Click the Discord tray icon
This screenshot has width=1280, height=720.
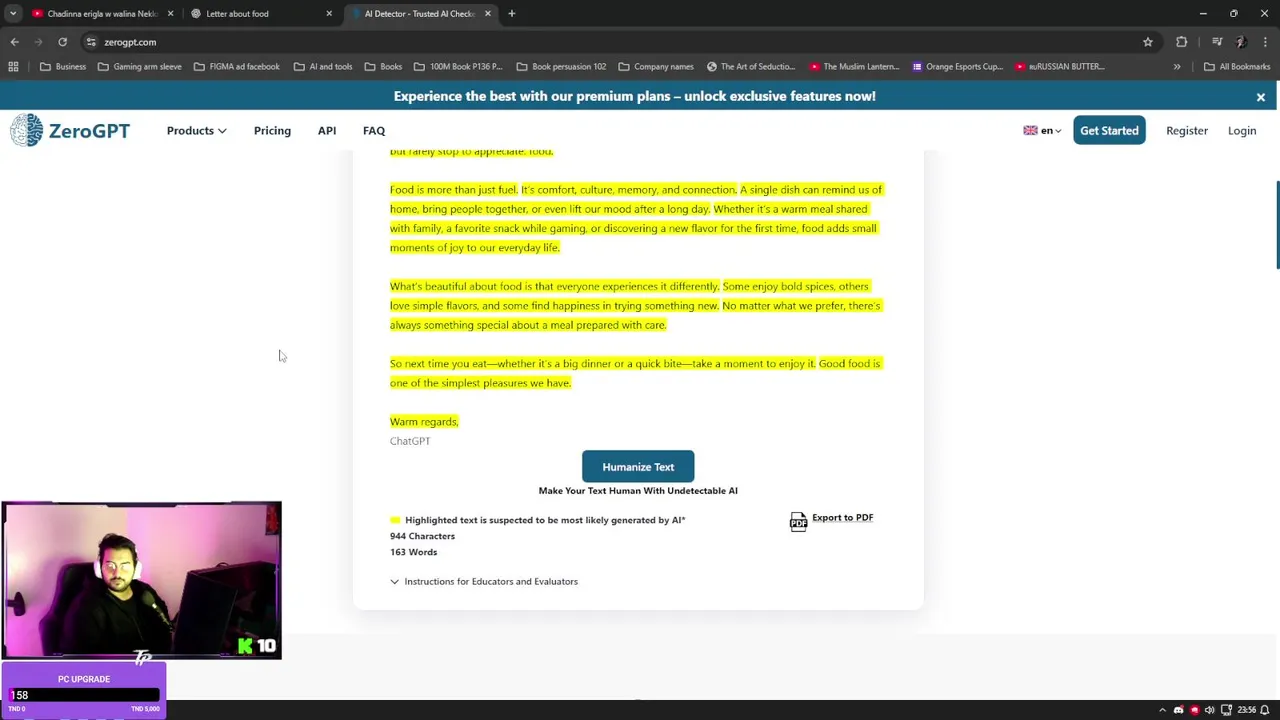pyautogui.click(x=1178, y=710)
